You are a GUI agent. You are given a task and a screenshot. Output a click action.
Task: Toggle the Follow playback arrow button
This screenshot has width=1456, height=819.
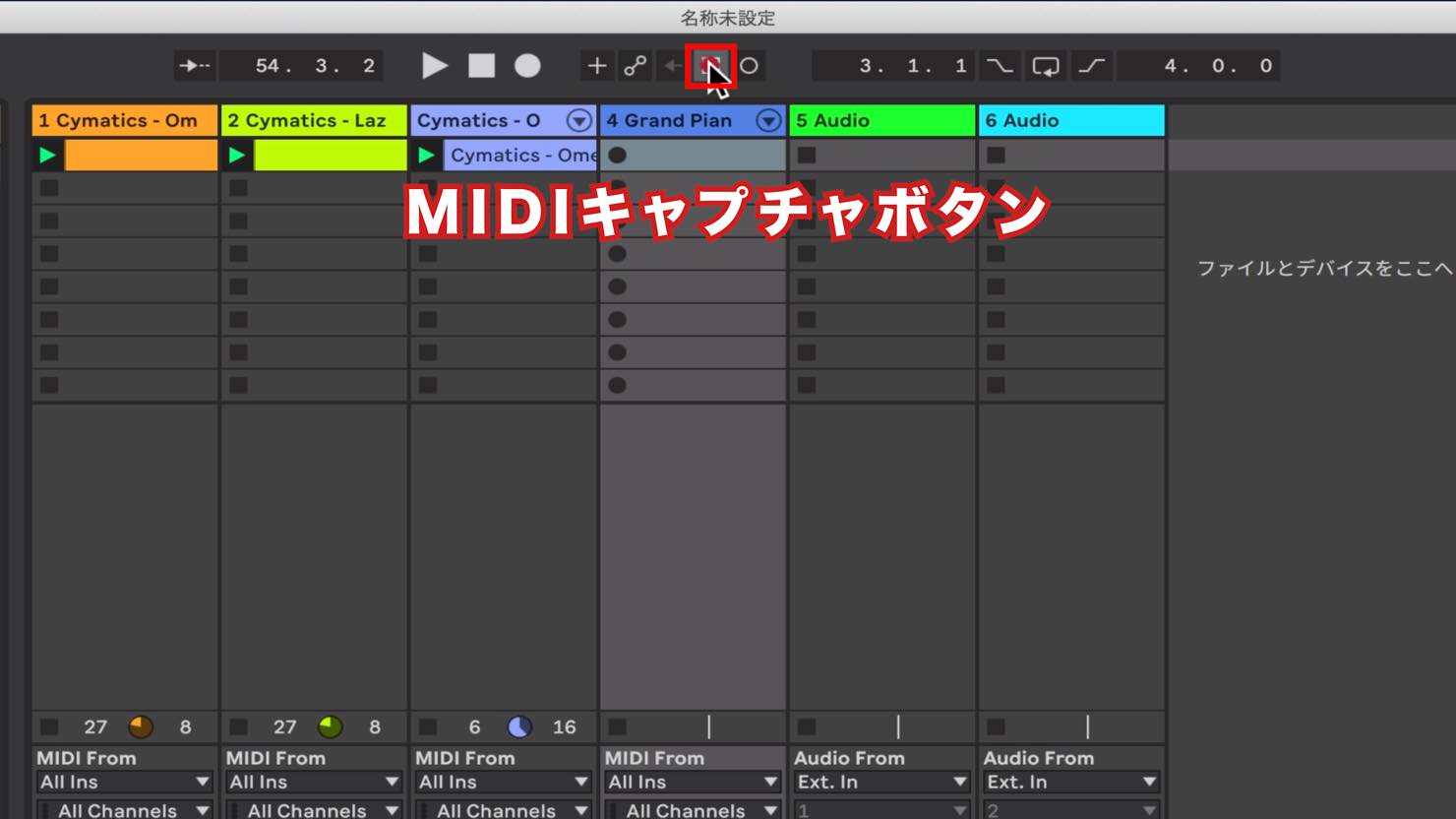coord(194,66)
